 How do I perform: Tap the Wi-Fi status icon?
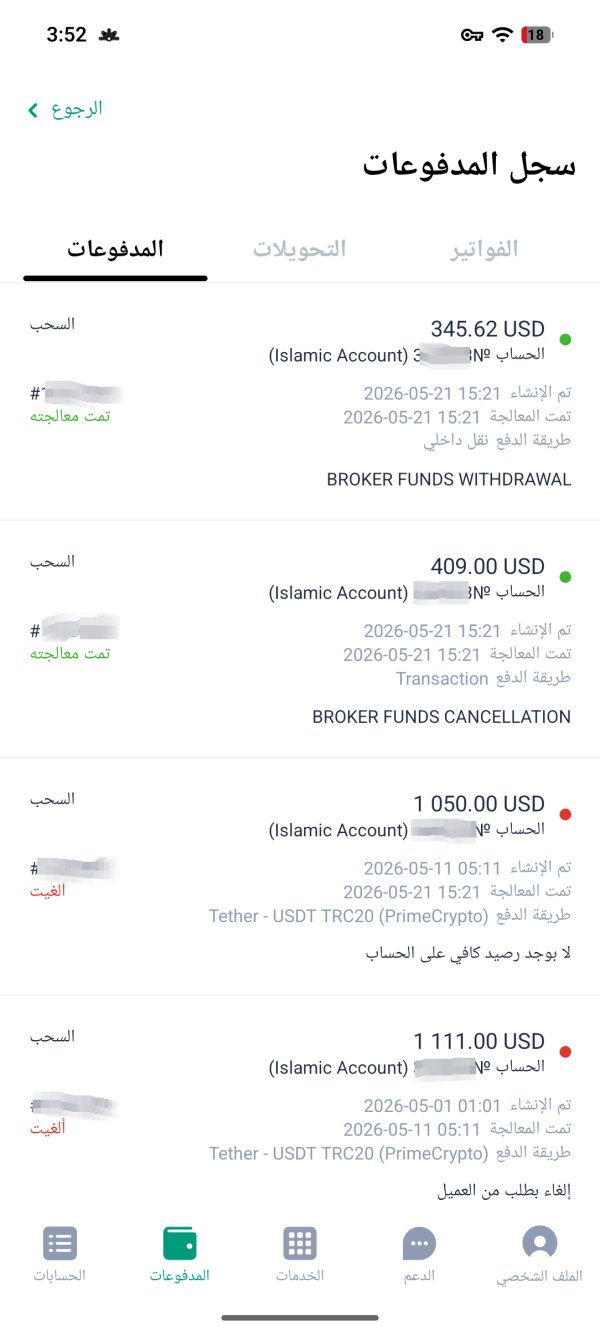tap(503, 35)
